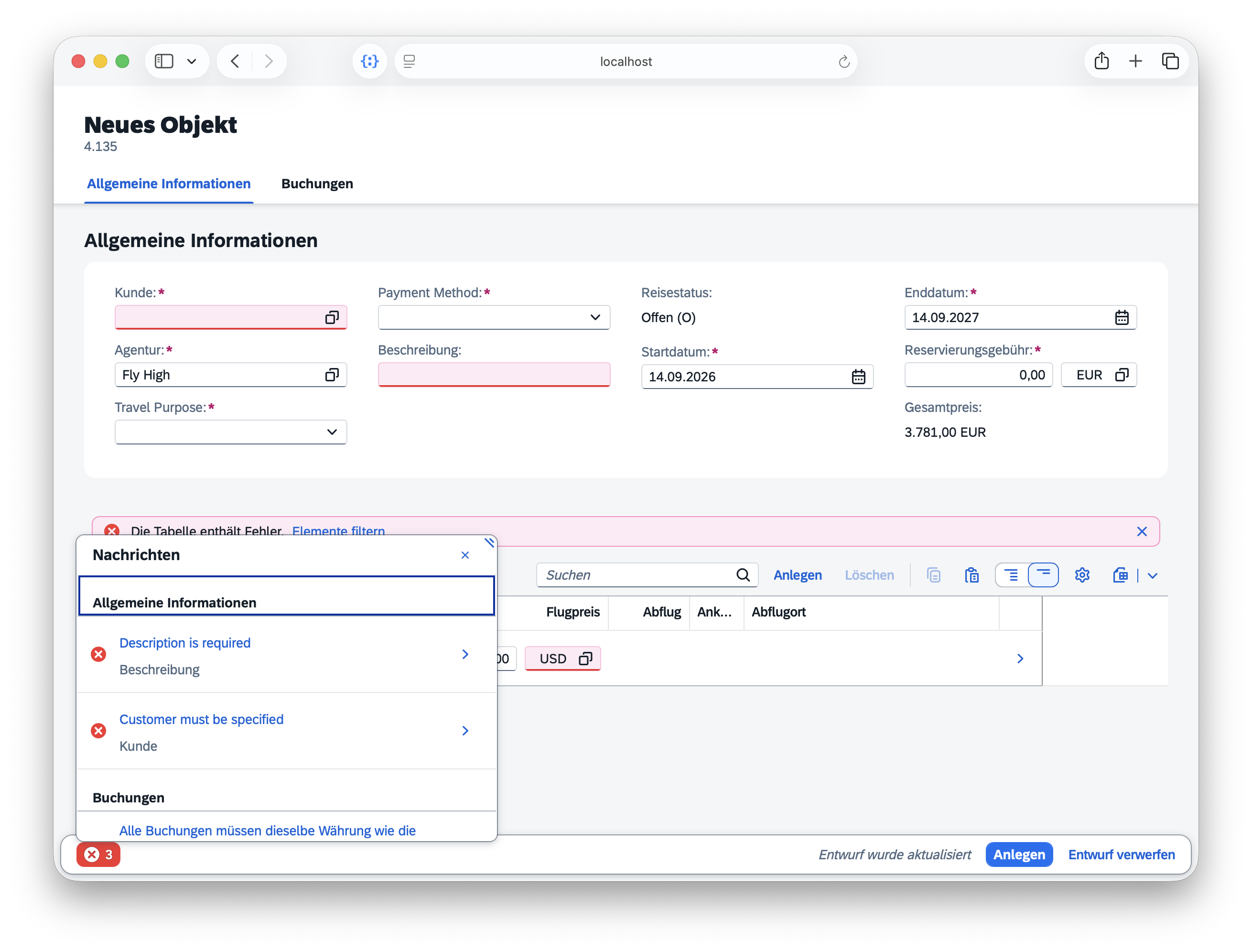Viewport: 1252px width, 952px height.
Task: Open table settings gear
Action: [1082, 575]
